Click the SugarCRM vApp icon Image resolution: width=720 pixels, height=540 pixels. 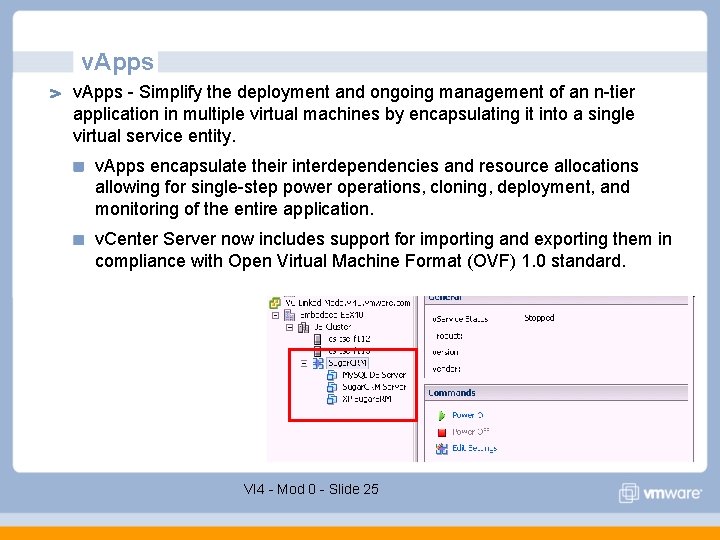coord(318,363)
